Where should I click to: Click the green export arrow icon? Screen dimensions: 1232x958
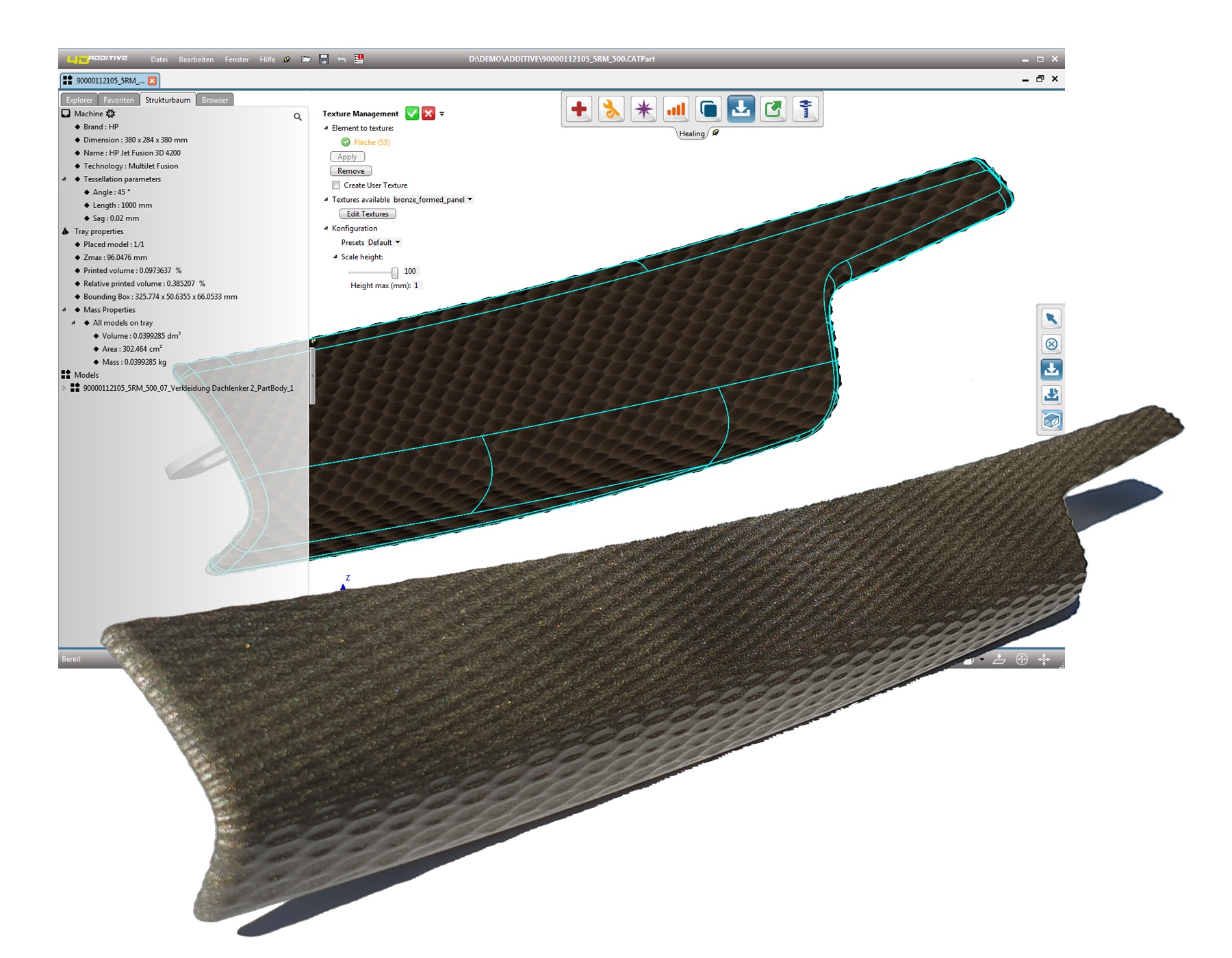pos(773,109)
